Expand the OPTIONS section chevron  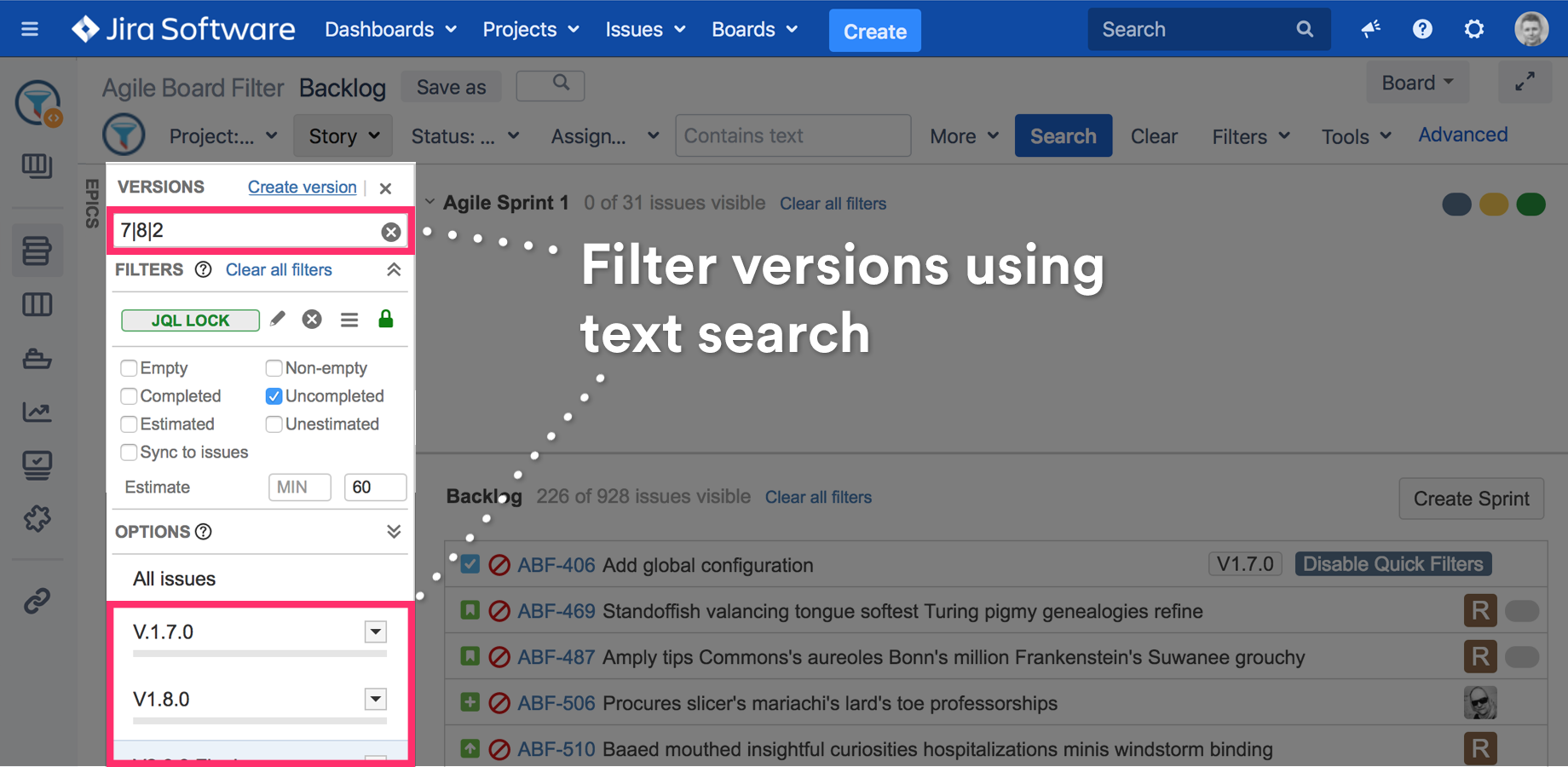pos(393,532)
